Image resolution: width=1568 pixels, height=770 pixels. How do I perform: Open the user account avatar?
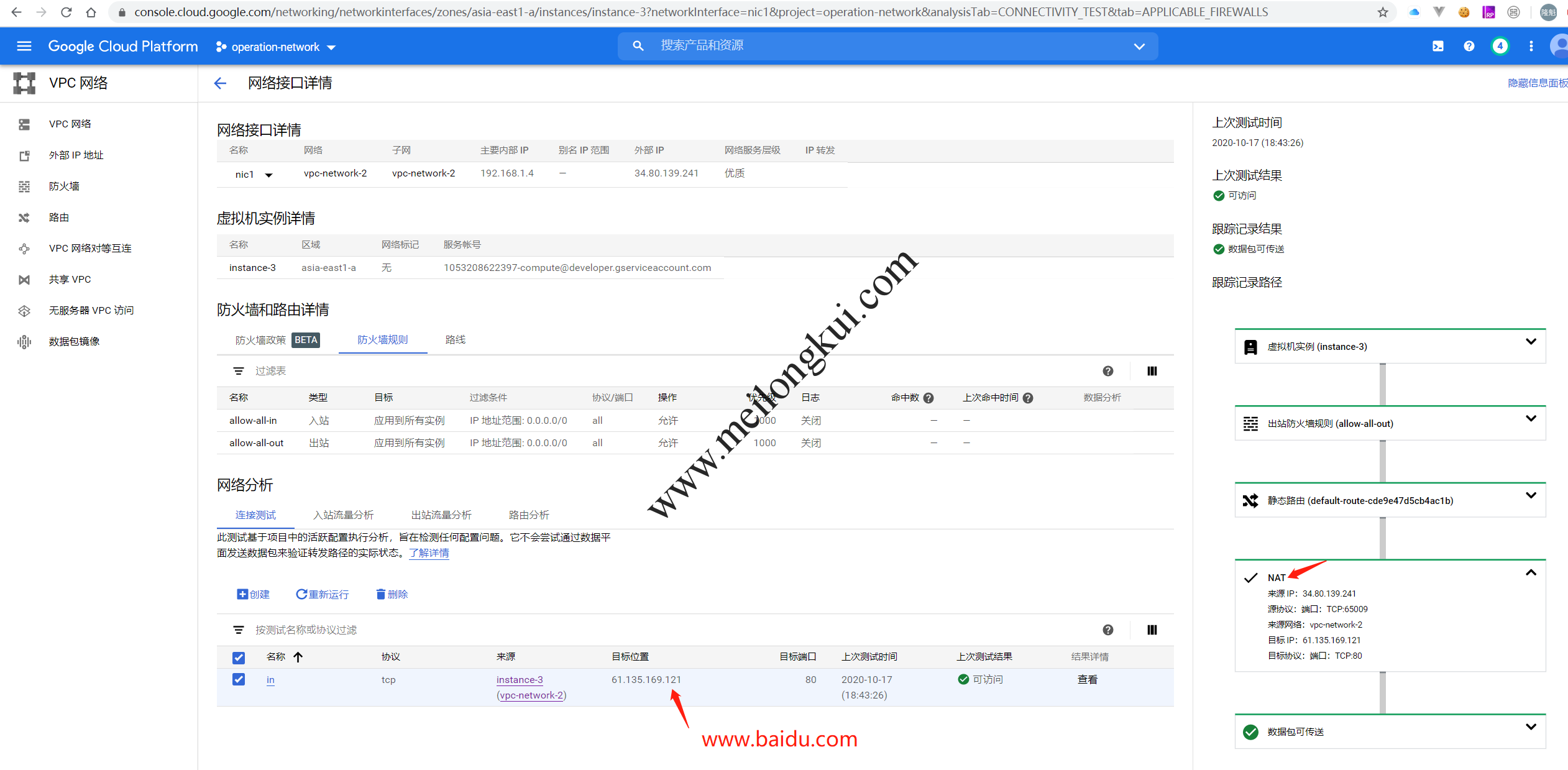point(1560,46)
